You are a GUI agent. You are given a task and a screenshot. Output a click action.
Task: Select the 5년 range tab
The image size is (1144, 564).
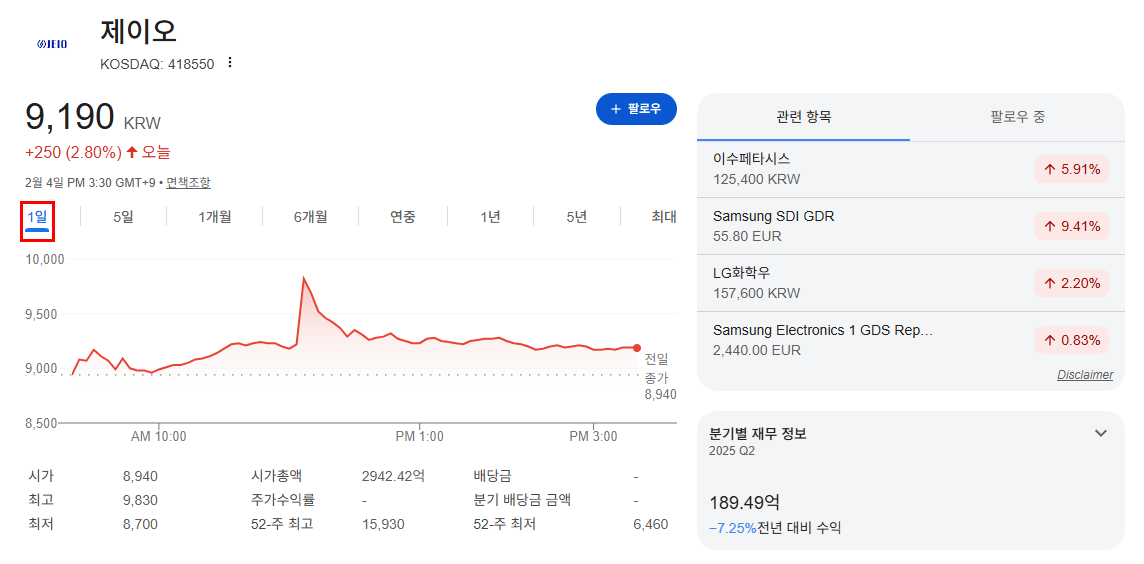coord(576,217)
